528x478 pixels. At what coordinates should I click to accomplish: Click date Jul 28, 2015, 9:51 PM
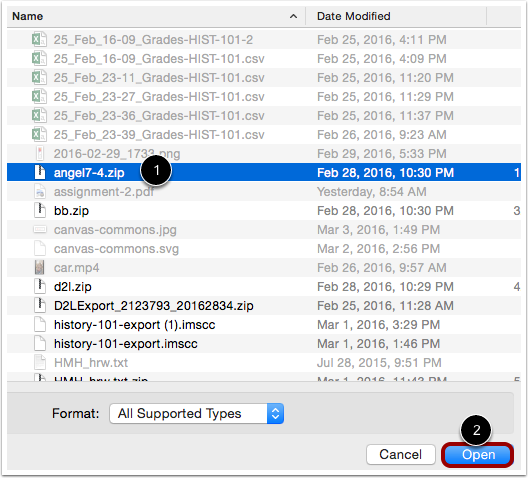coord(379,363)
